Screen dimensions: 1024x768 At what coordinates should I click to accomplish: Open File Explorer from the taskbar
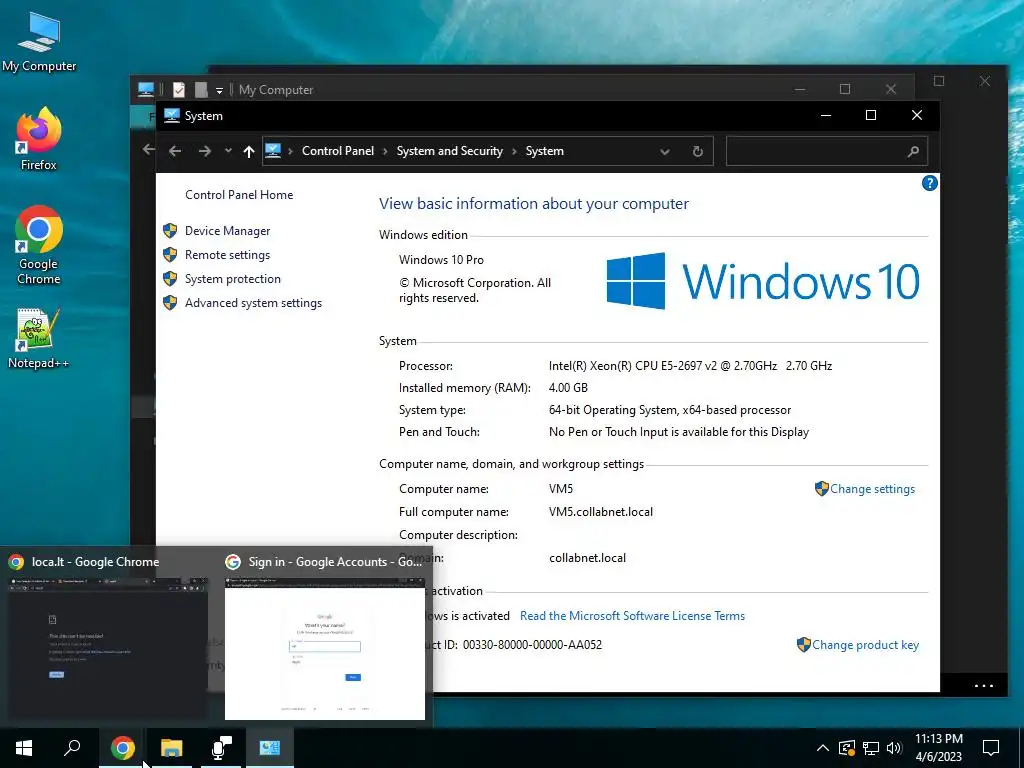[171, 748]
